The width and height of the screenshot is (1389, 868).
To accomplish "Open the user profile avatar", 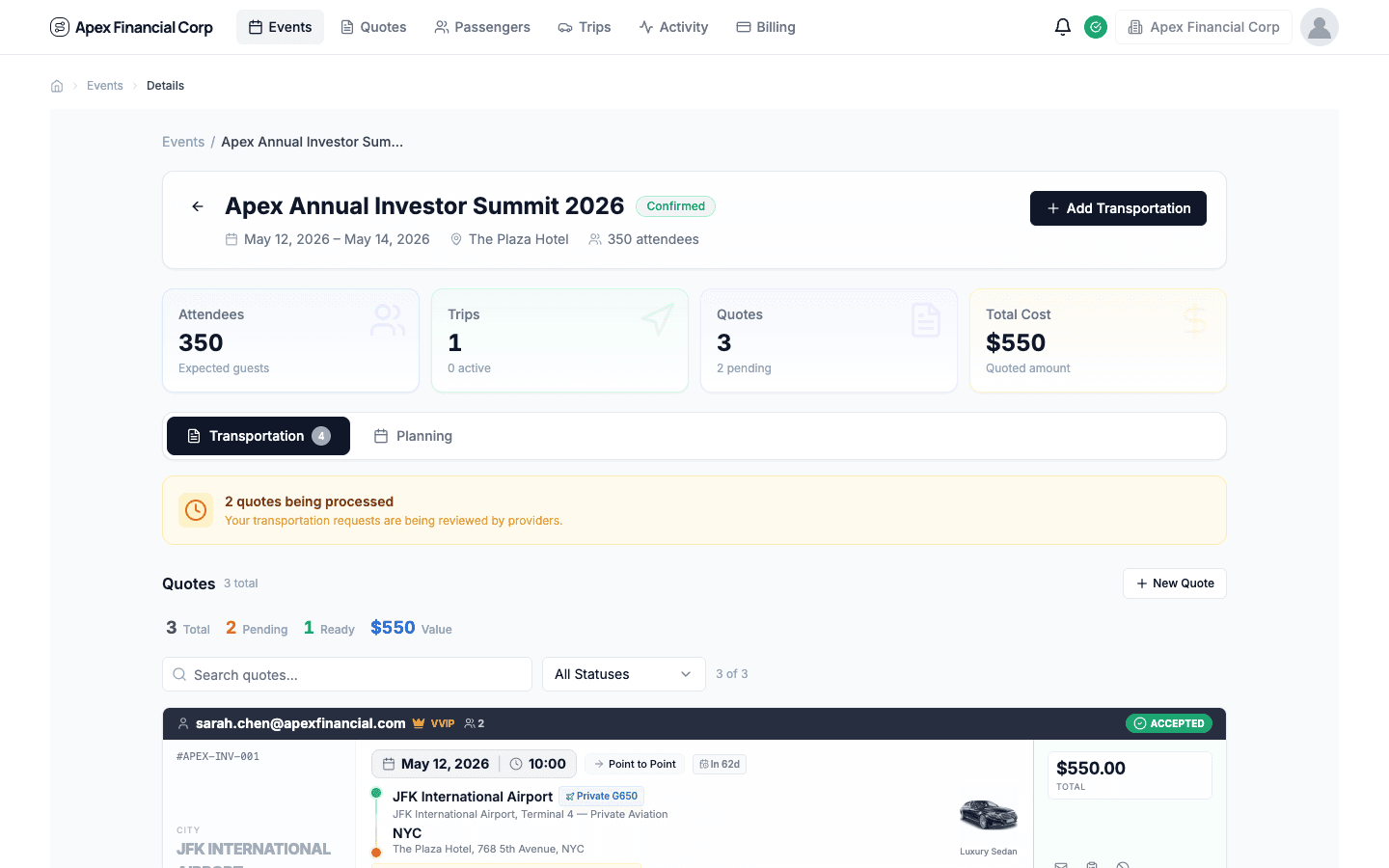I will [x=1319, y=27].
